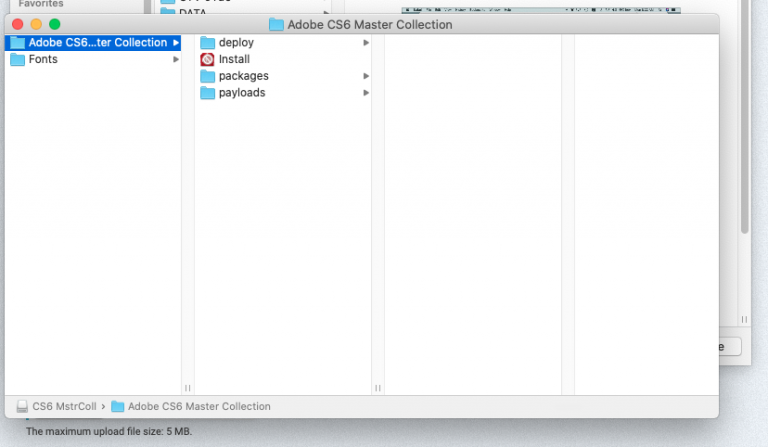Viewport: 768px width, 447px height.
Task: Minimize the window with the yellow button
Action: click(36, 24)
